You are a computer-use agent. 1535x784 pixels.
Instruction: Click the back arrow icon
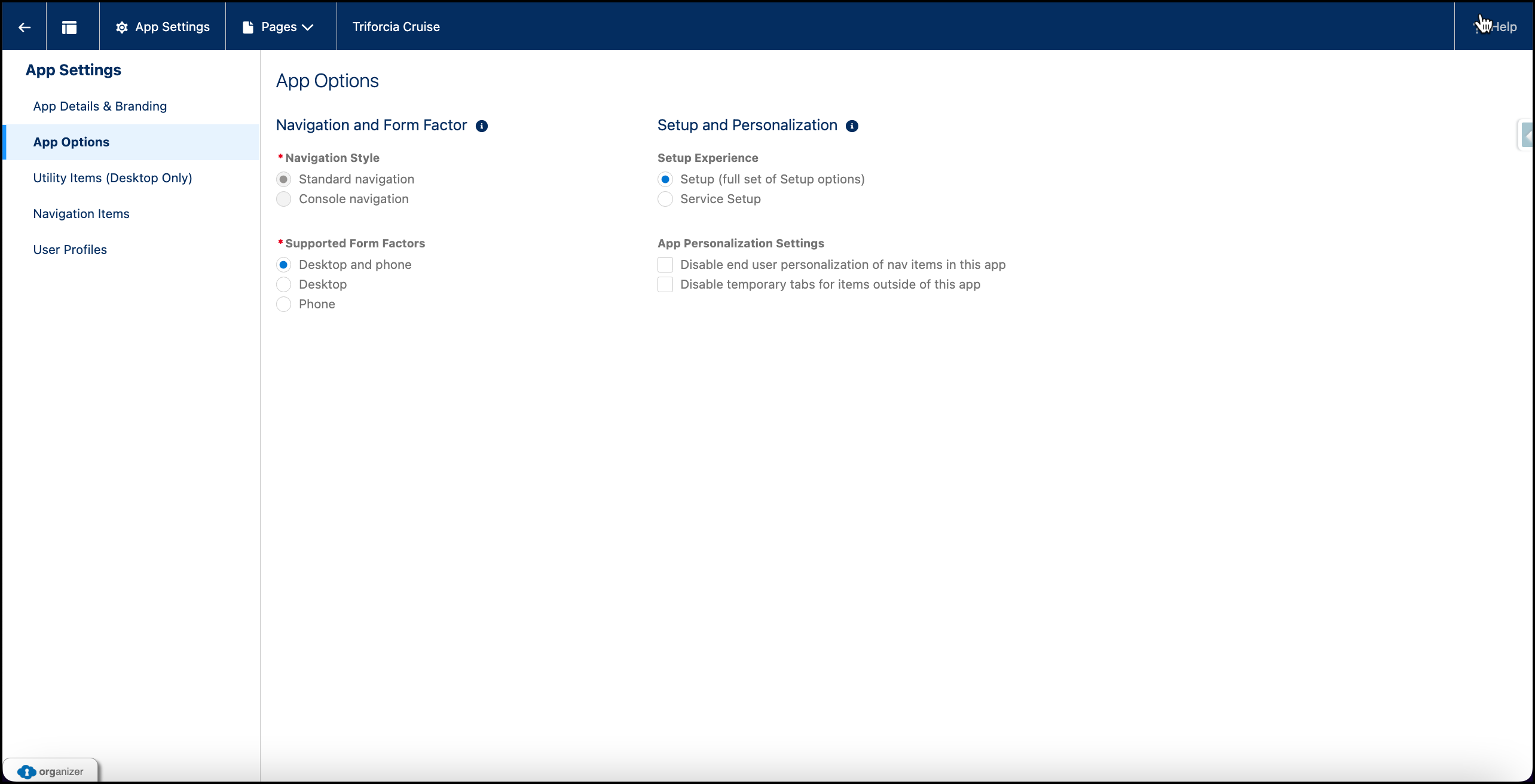point(25,27)
